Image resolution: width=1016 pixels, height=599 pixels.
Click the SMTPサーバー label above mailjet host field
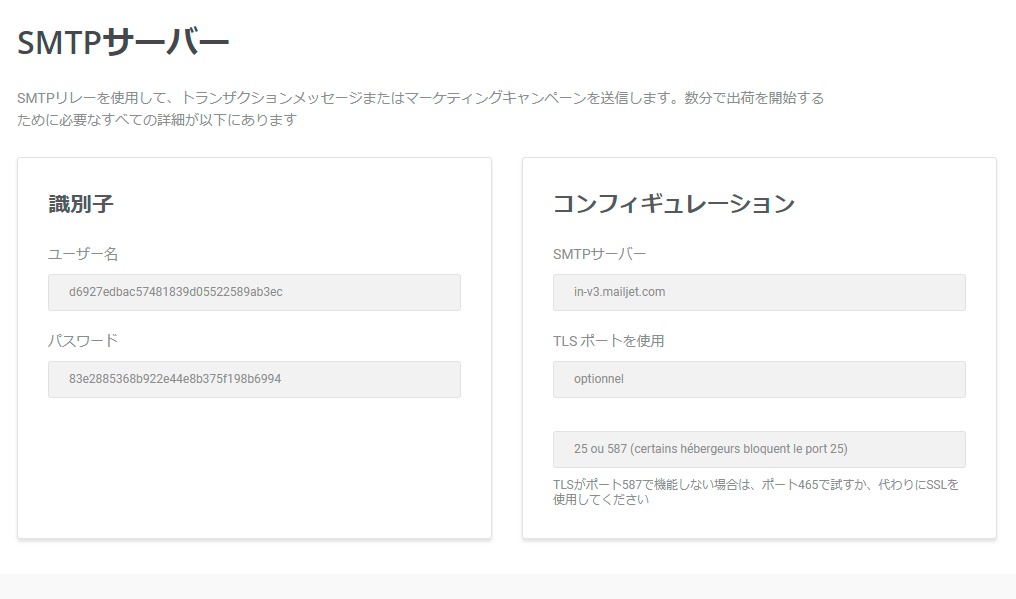click(x=599, y=254)
